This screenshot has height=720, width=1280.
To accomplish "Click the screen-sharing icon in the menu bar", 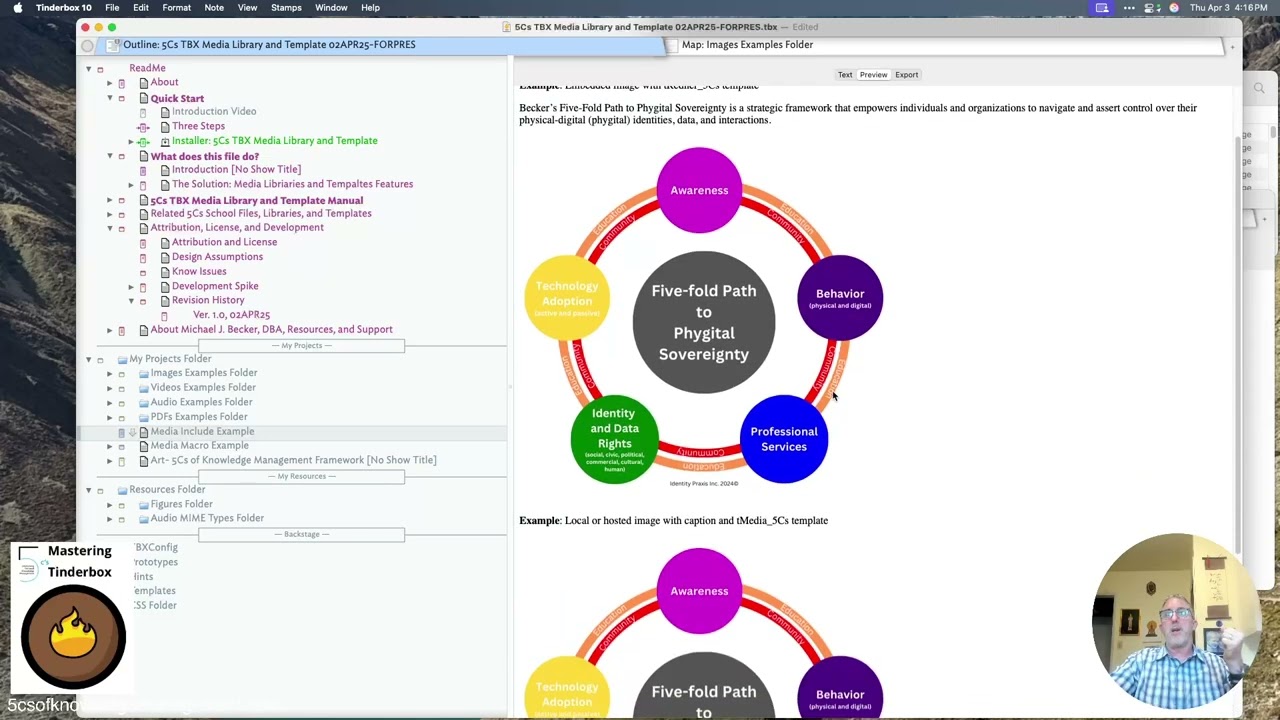I will click(1102, 8).
